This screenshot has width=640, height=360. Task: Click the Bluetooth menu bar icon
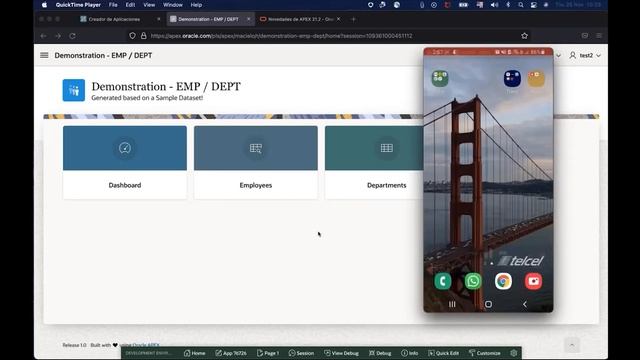(508, 5)
